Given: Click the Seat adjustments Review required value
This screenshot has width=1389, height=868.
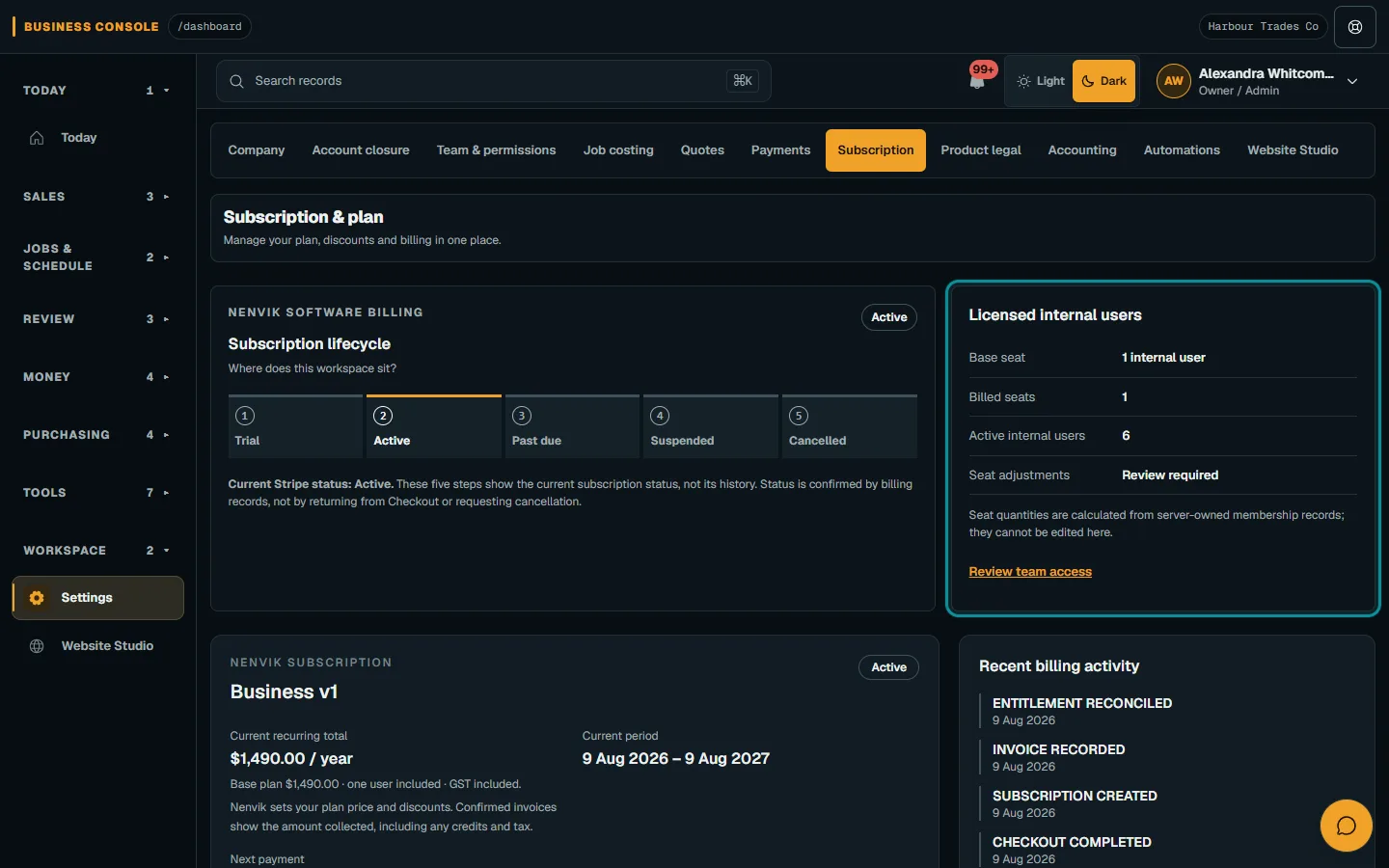Looking at the screenshot, I should click(1170, 475).
